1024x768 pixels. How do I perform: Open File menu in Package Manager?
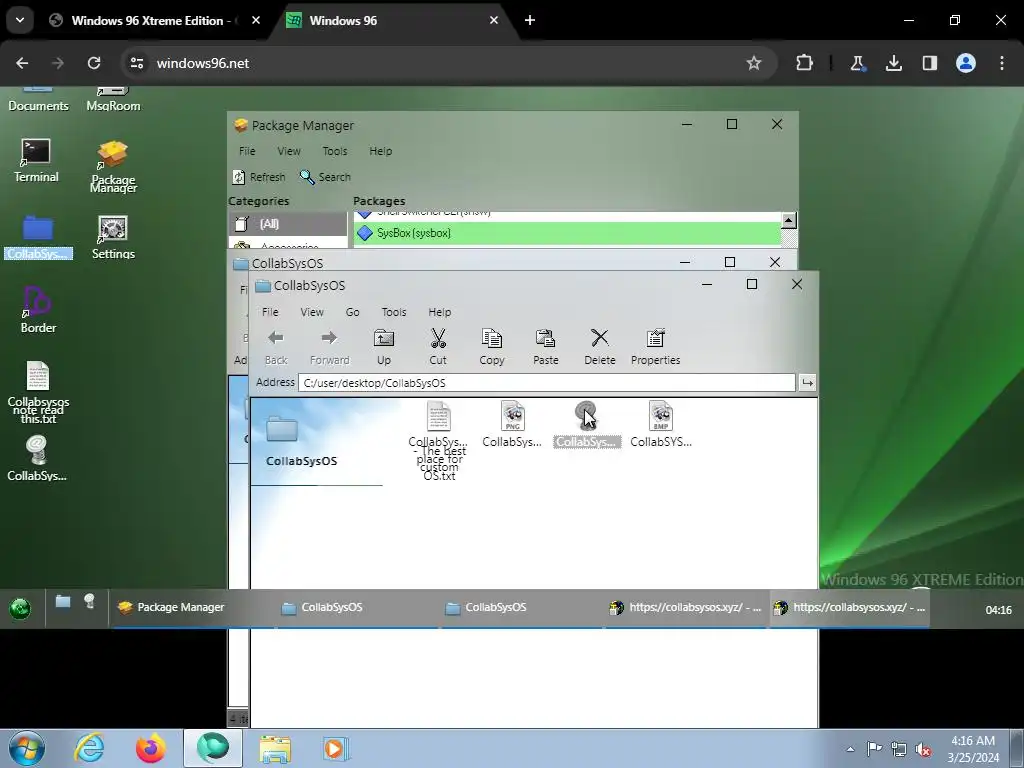coord(247,151)
